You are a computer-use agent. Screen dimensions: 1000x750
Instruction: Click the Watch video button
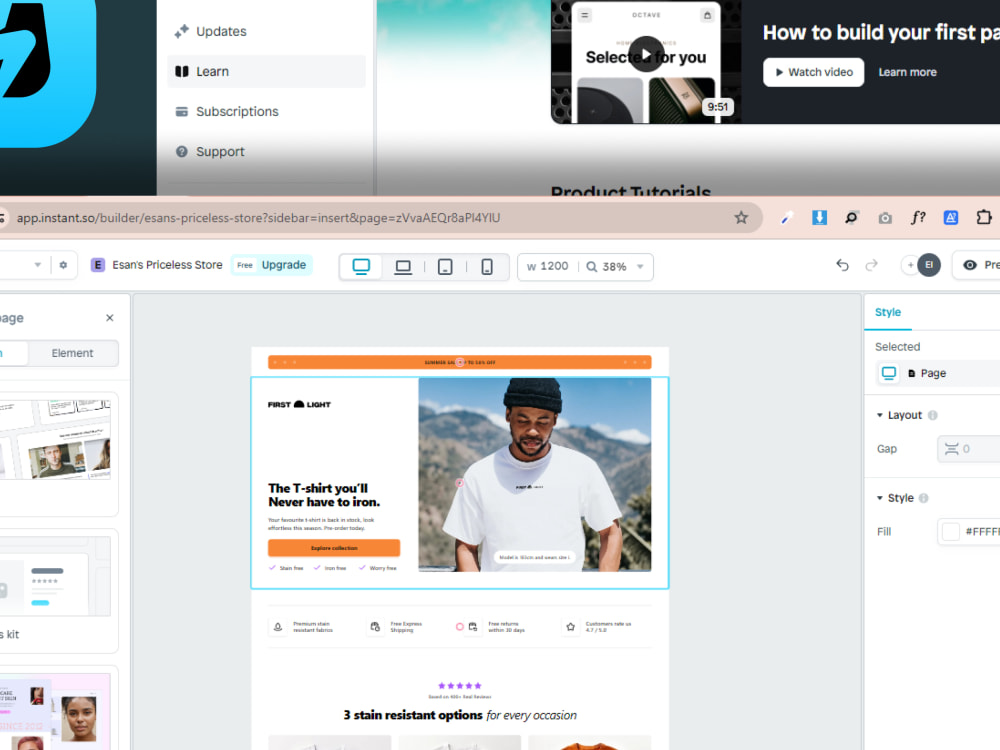(813, 72)
